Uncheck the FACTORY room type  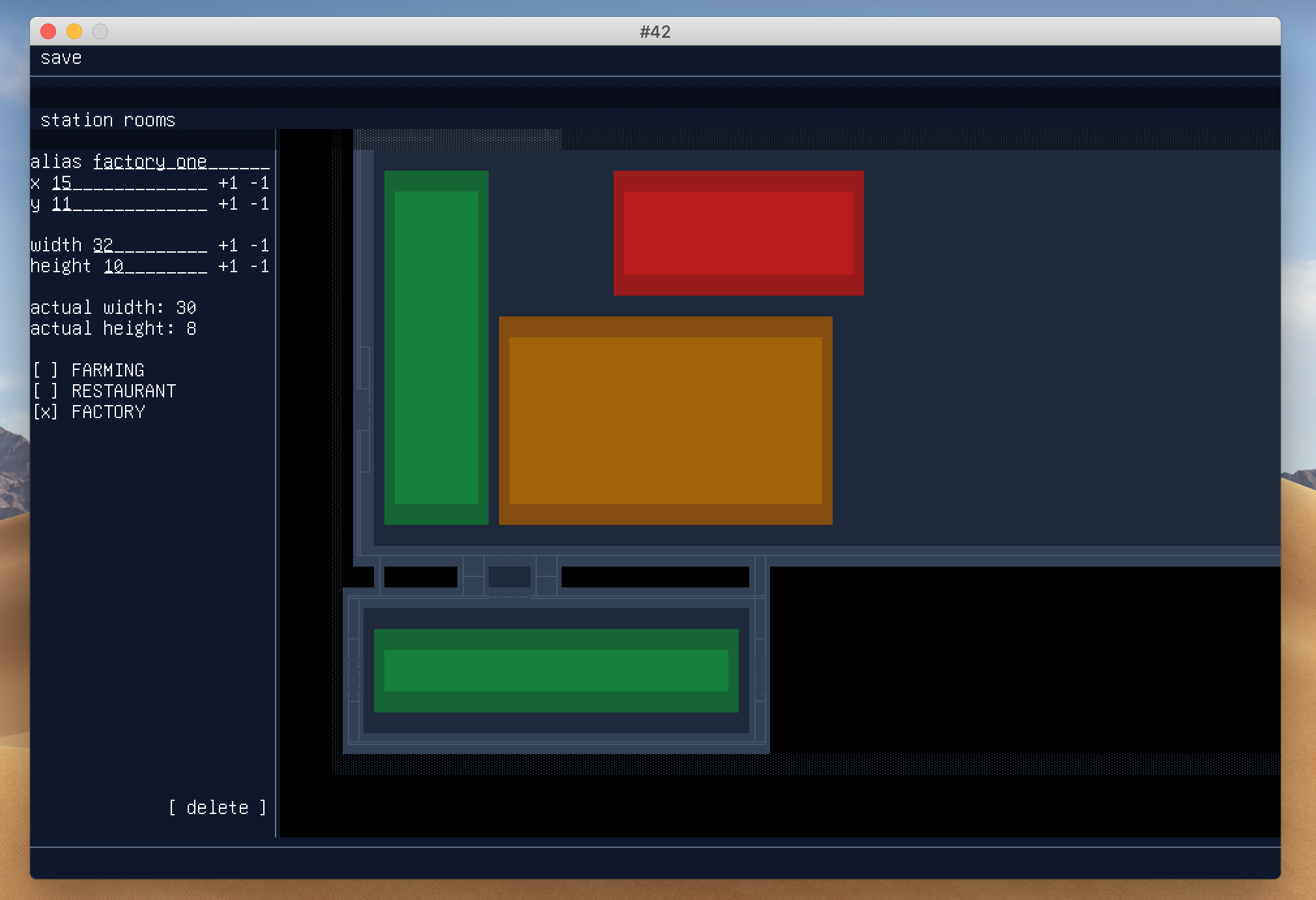point(46,412)
